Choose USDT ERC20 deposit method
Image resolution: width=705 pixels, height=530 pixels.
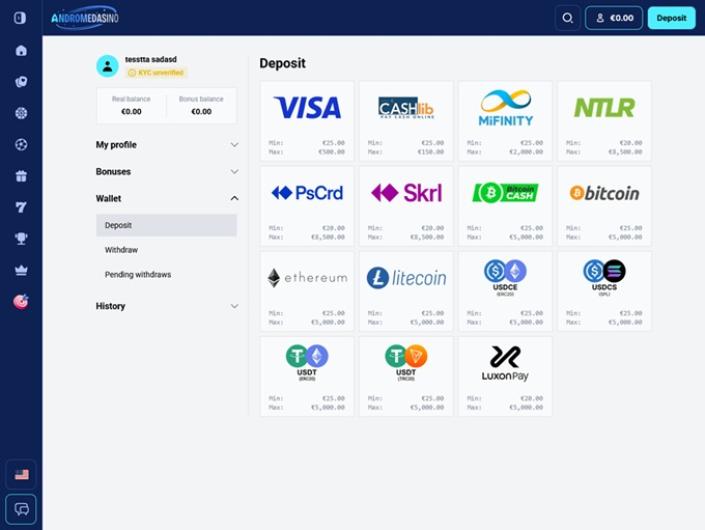(x=307, y=376)
